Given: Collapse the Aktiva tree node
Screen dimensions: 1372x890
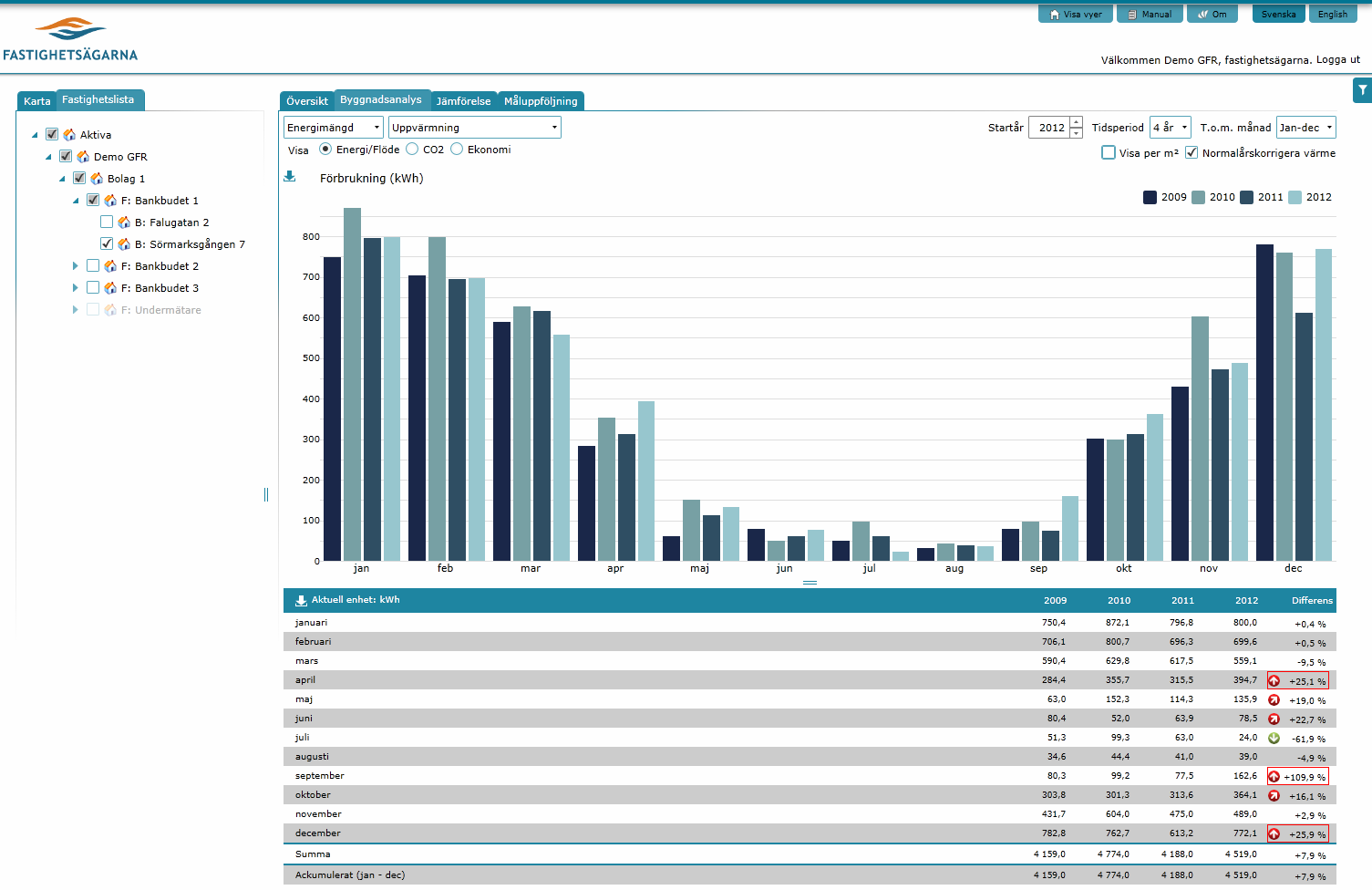Looking at the screenshot, I should (x=36, y=135).
